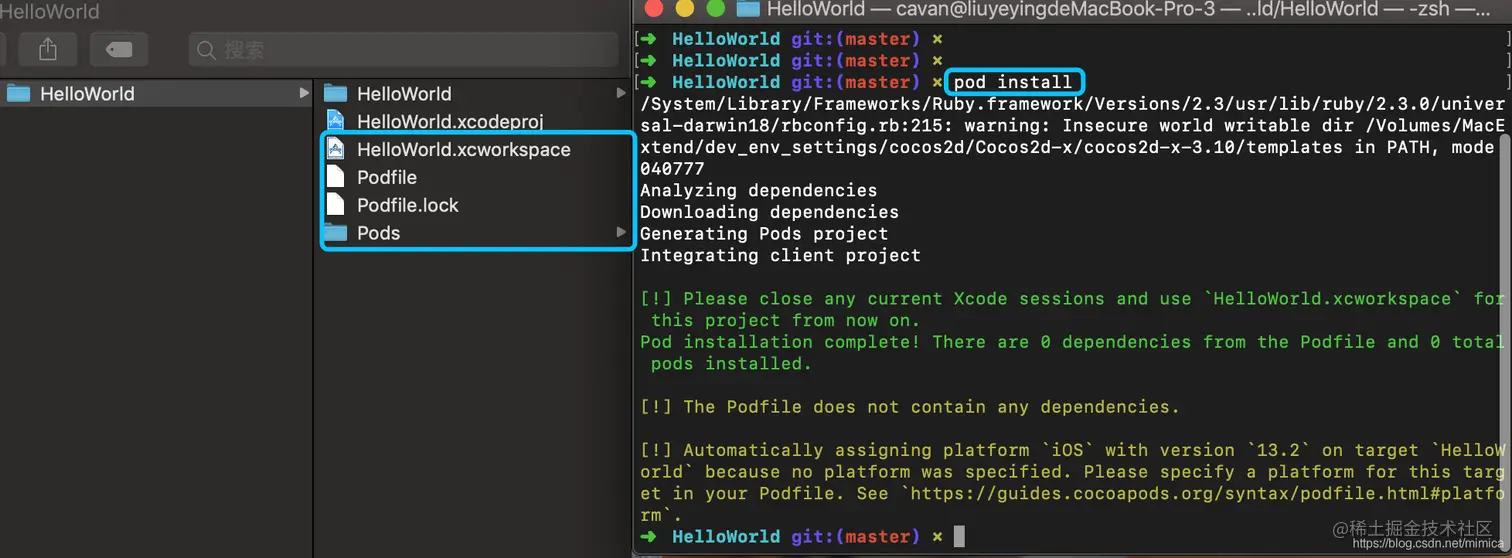Click the 'pod install' command text

pos(1012,82)
